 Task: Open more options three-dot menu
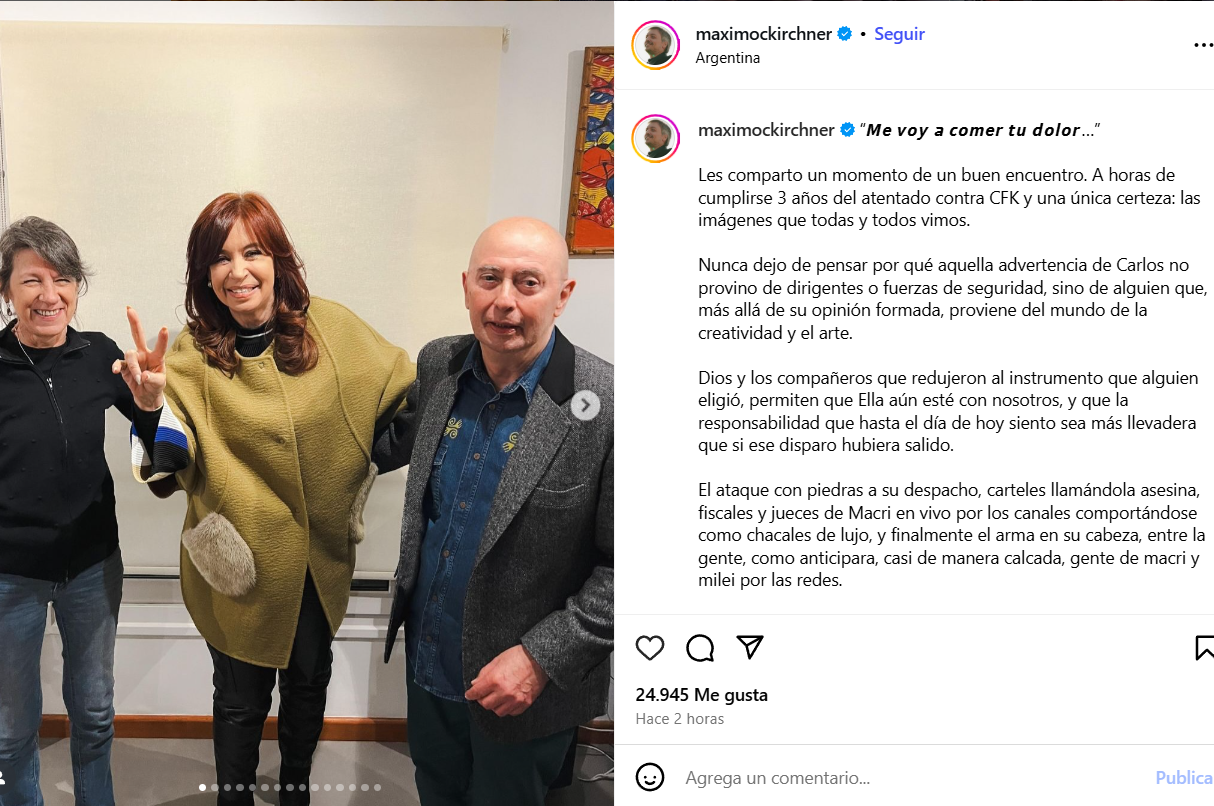click(1203, 45)
